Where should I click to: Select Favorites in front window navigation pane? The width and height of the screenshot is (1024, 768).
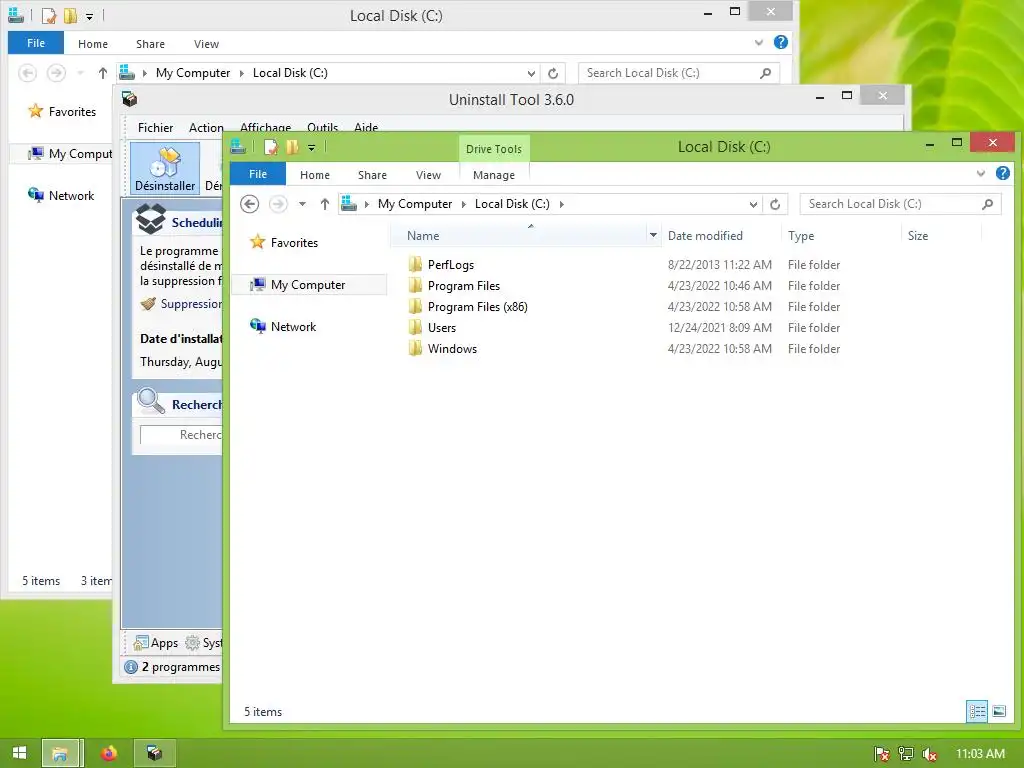[294, 243]
